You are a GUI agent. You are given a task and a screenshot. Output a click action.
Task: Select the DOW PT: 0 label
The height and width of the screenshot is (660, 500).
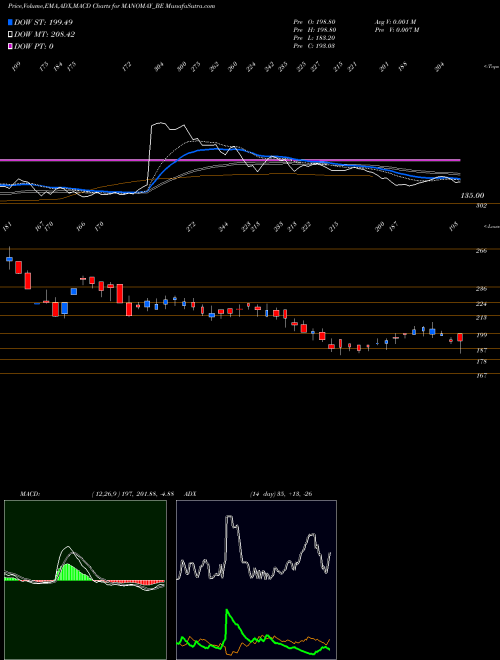pos(34,46)
